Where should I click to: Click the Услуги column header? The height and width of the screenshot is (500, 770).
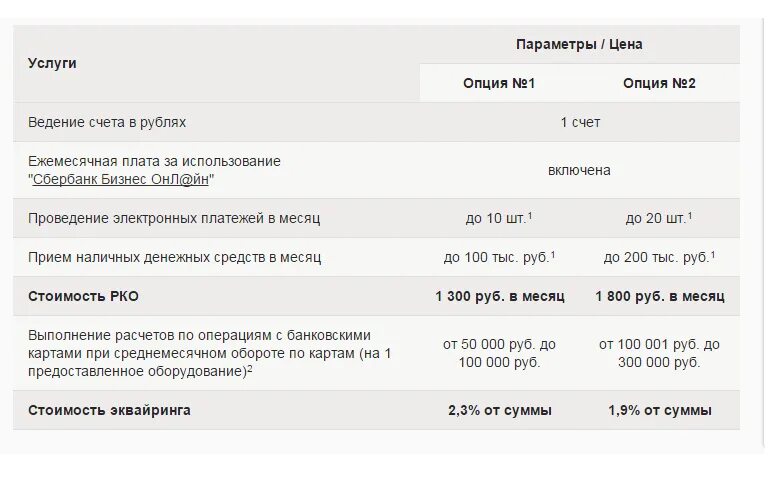(x=52, y=63)
